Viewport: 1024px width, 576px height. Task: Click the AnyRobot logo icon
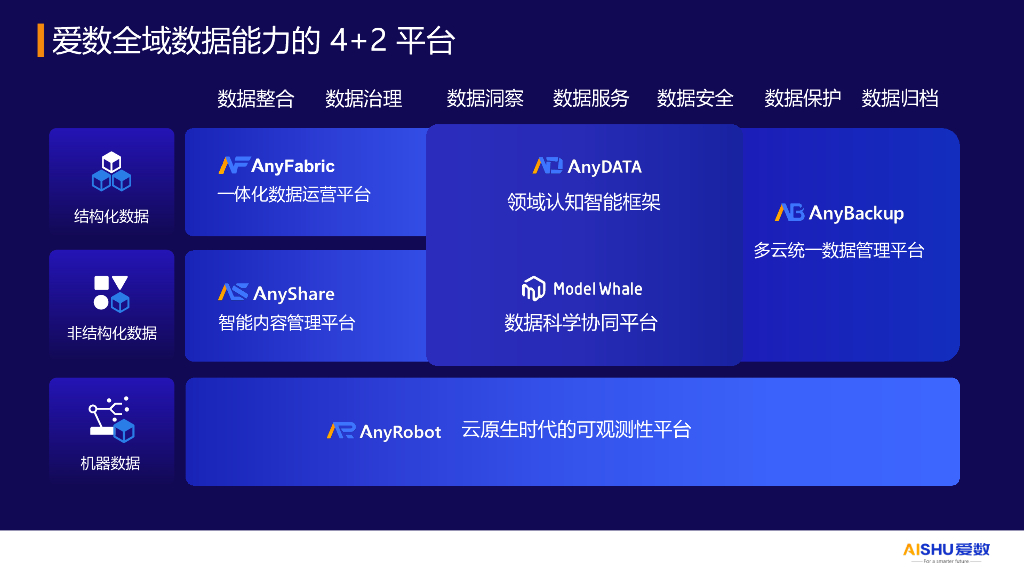click(341, 430)
